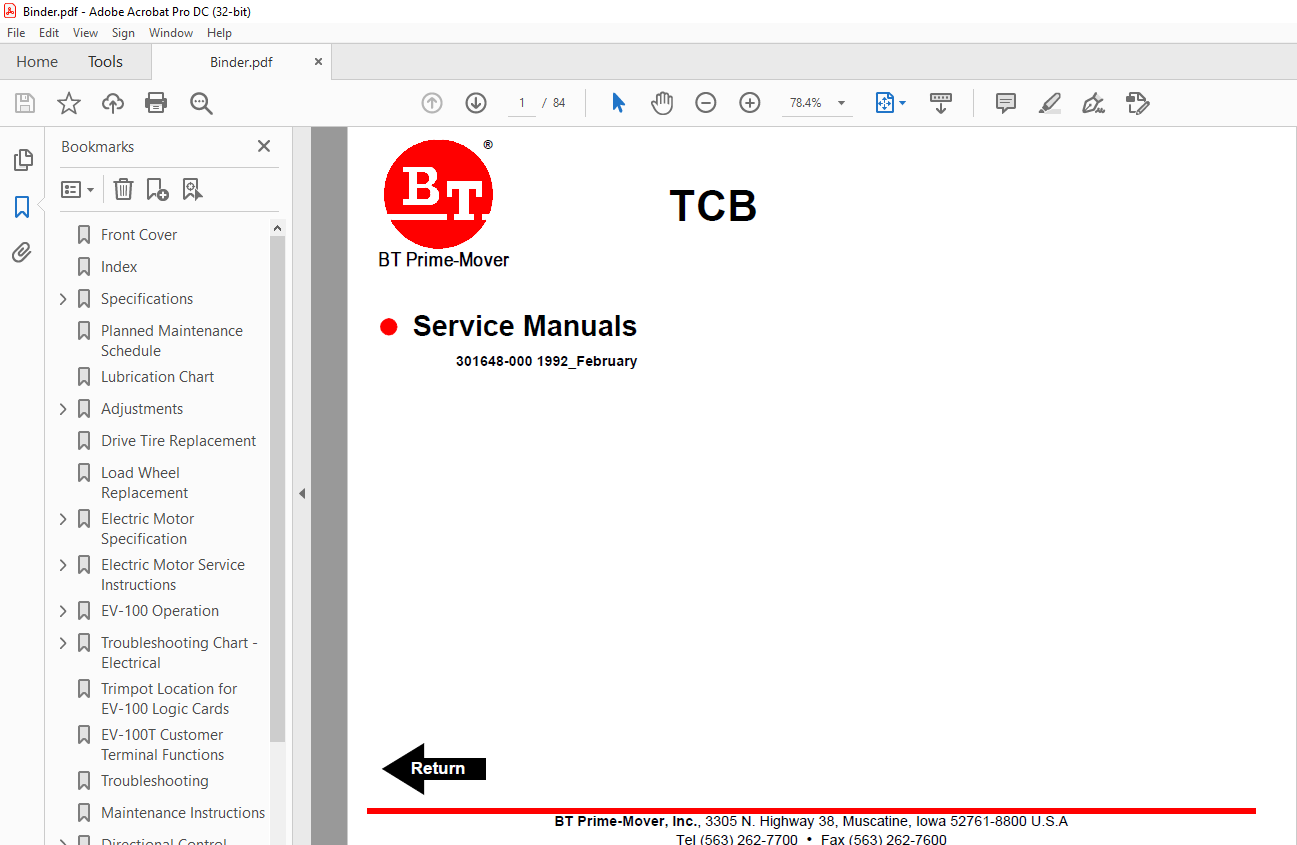This screenshot has height=845, width=1297.
Task: Open EV-100T Customer Terminal Functions bookmark
Action: (x=162, y=745)
